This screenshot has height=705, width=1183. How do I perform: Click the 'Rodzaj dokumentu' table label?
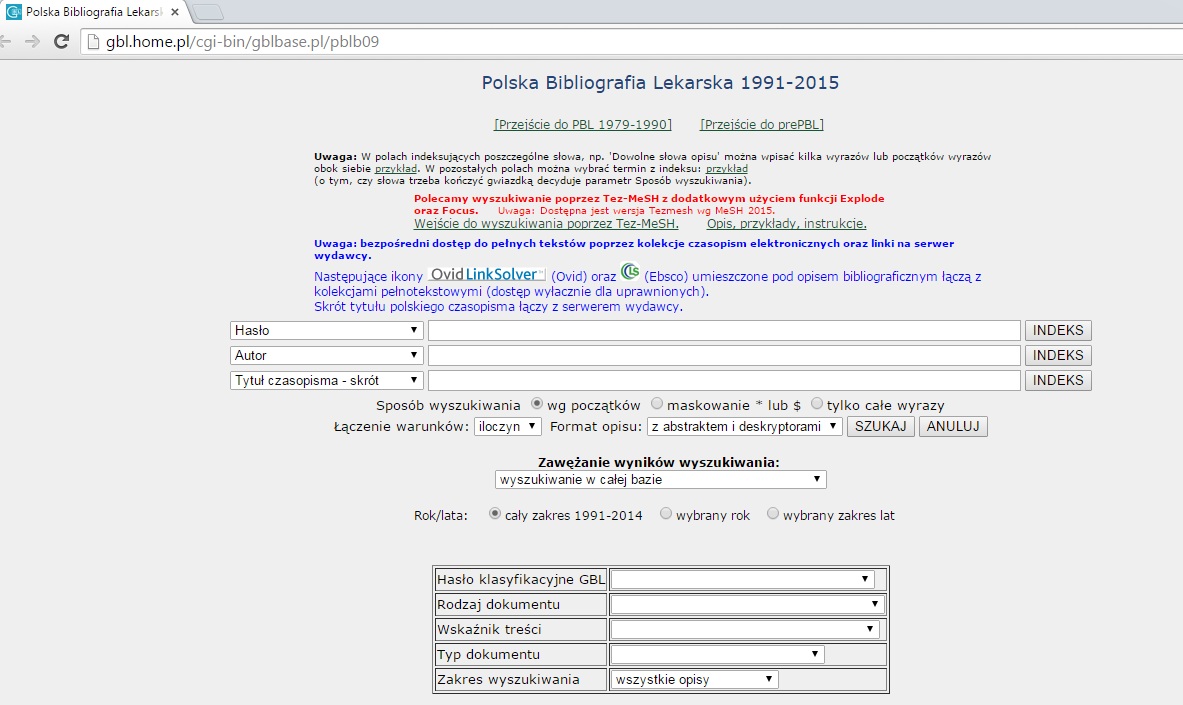click(x=498, y=605)
